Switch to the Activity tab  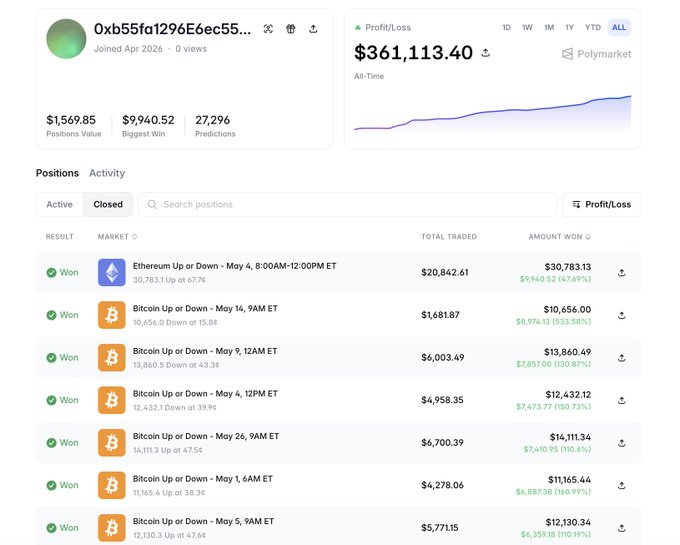point(107,173)
